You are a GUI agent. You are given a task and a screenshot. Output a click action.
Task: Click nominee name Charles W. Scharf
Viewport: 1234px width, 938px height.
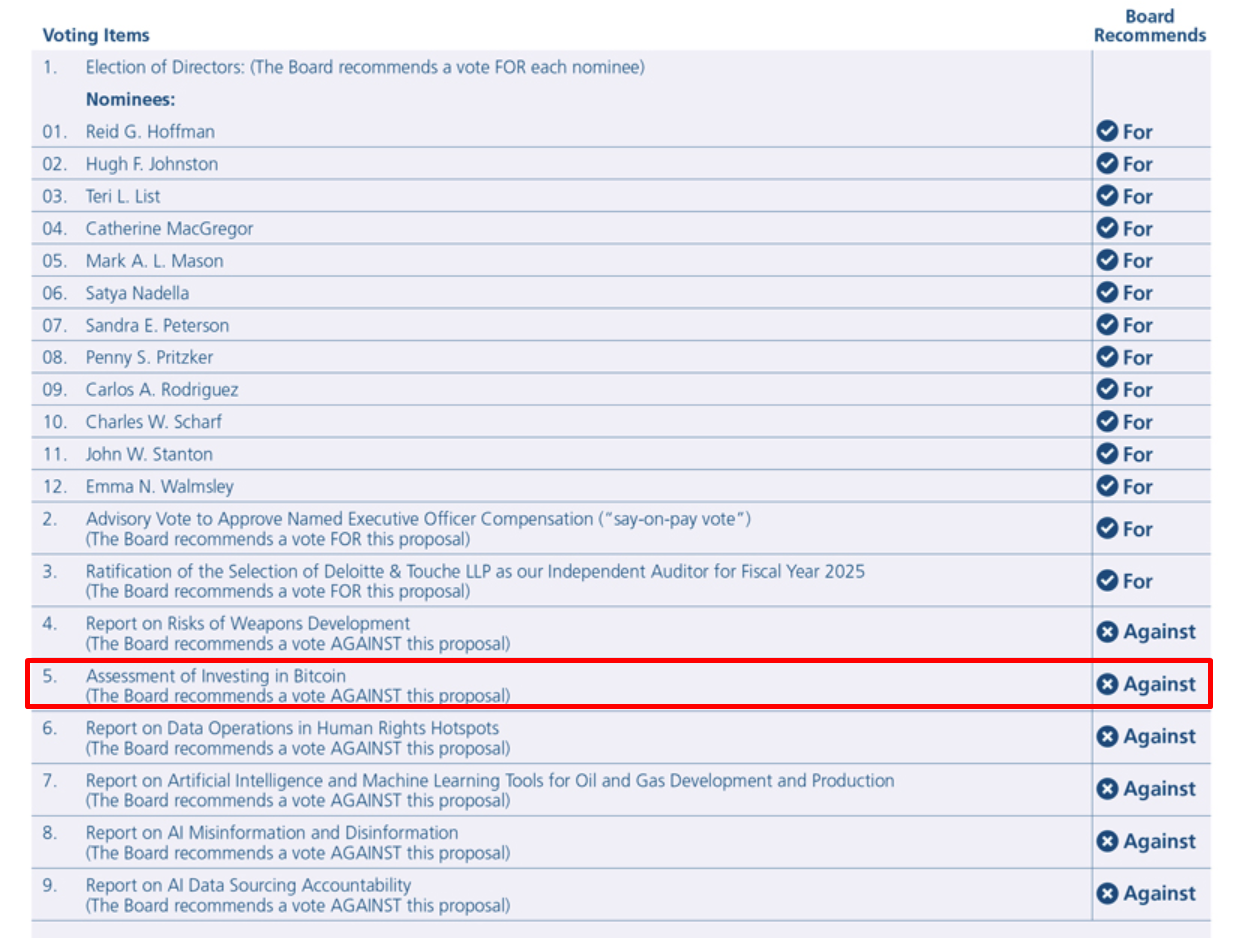(x=154, y=422)
